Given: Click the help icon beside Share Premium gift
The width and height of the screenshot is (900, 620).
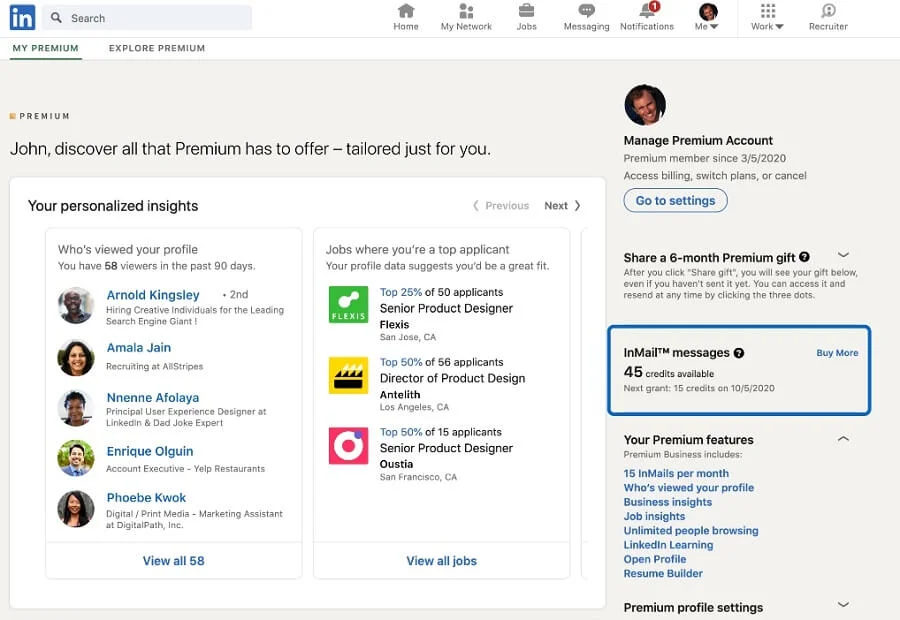Looking at the screenshot, I should [x=804, y=257].
